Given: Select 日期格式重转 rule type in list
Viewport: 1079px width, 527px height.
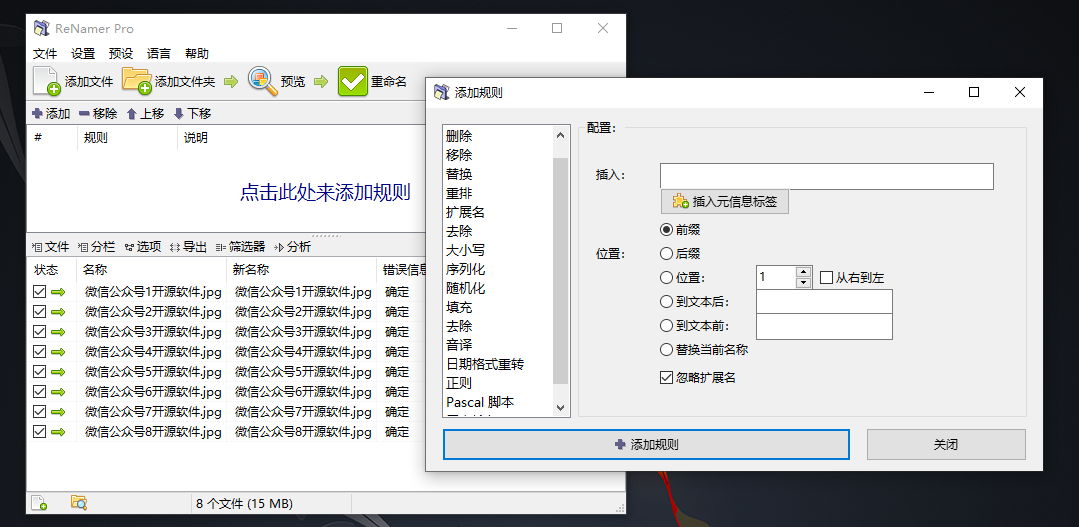Looking at the screenshot, I should point(485,363).
